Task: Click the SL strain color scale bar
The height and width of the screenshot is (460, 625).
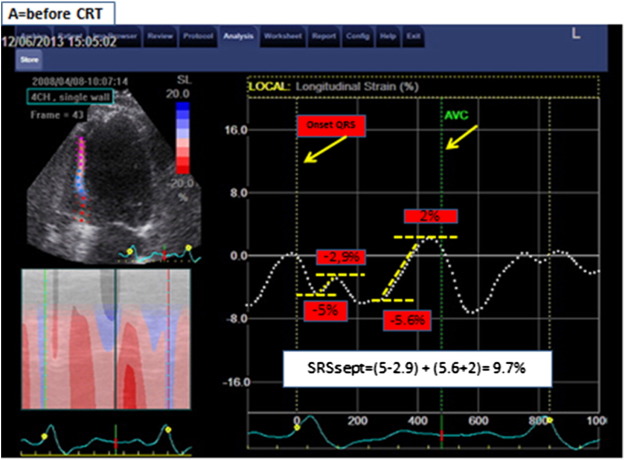Action: (180, 141)
